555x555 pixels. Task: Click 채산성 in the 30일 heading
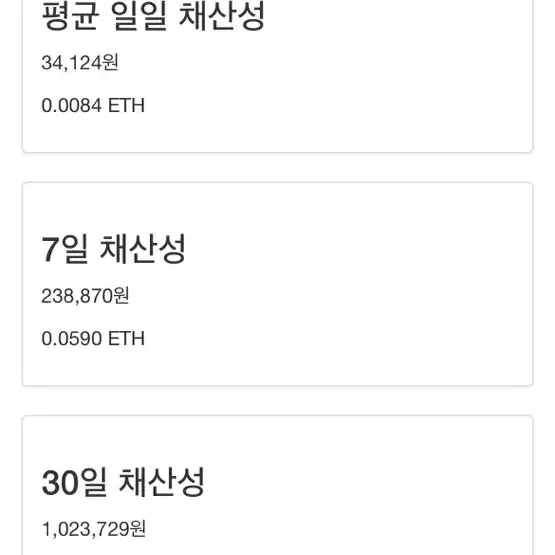pyautogui.click(x=162, y=482)
